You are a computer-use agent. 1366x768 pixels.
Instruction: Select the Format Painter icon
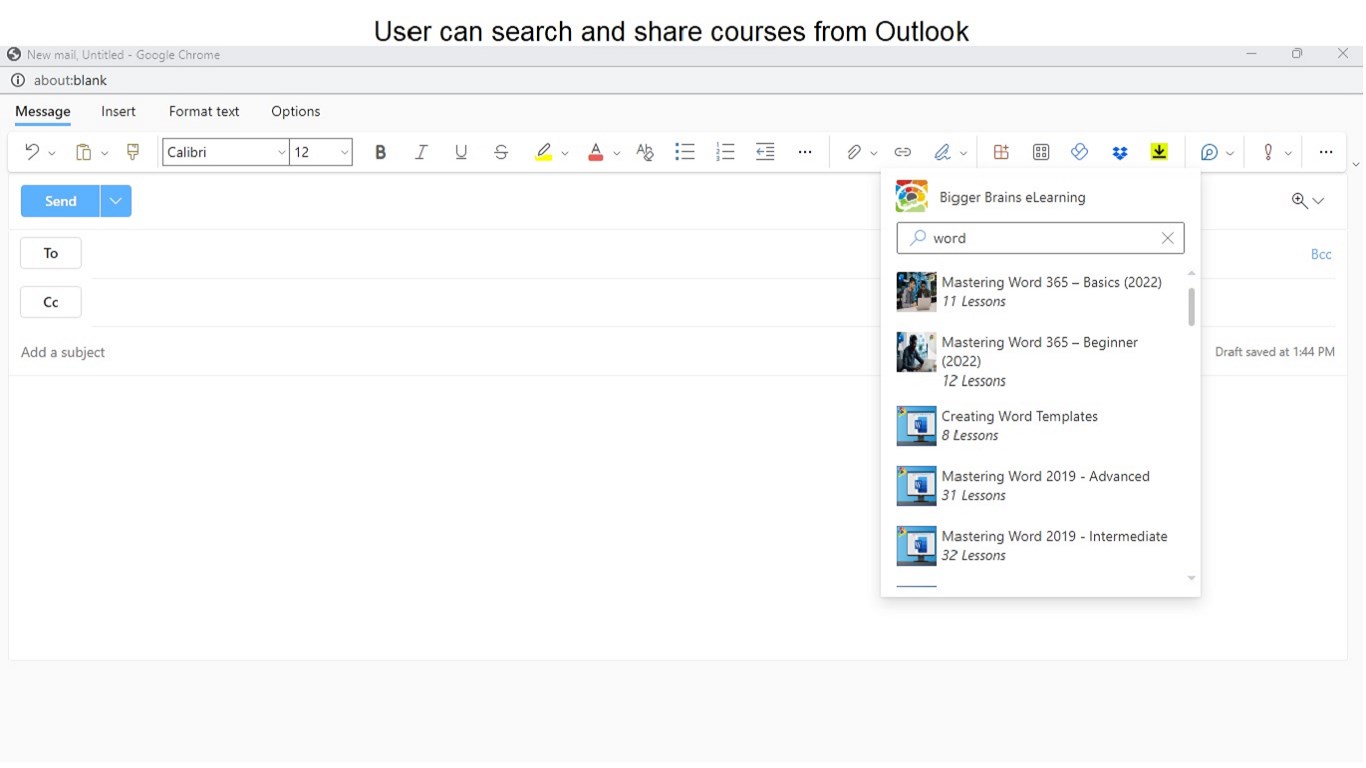132,152
